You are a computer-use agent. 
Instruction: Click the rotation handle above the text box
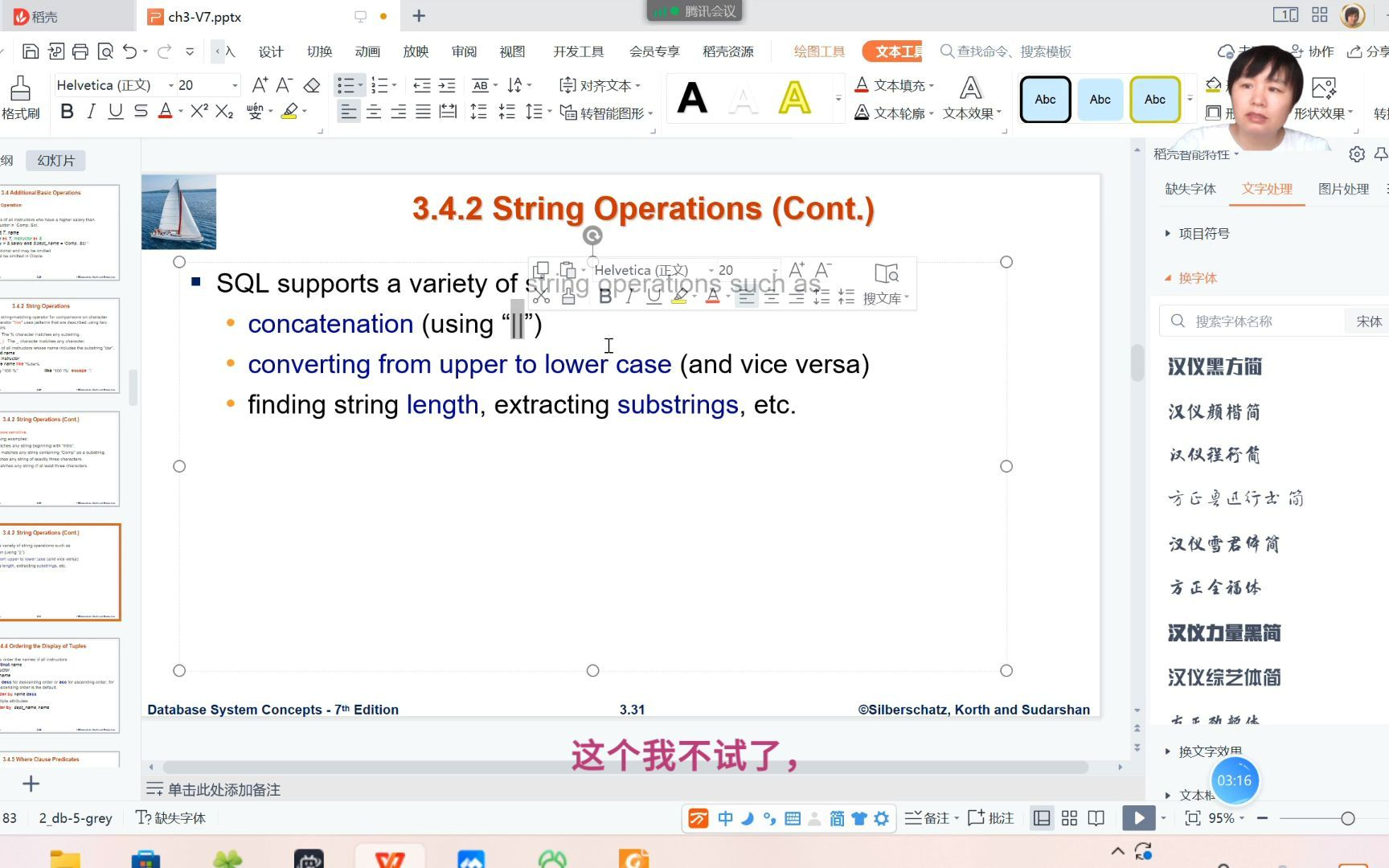tap(592, 235)
